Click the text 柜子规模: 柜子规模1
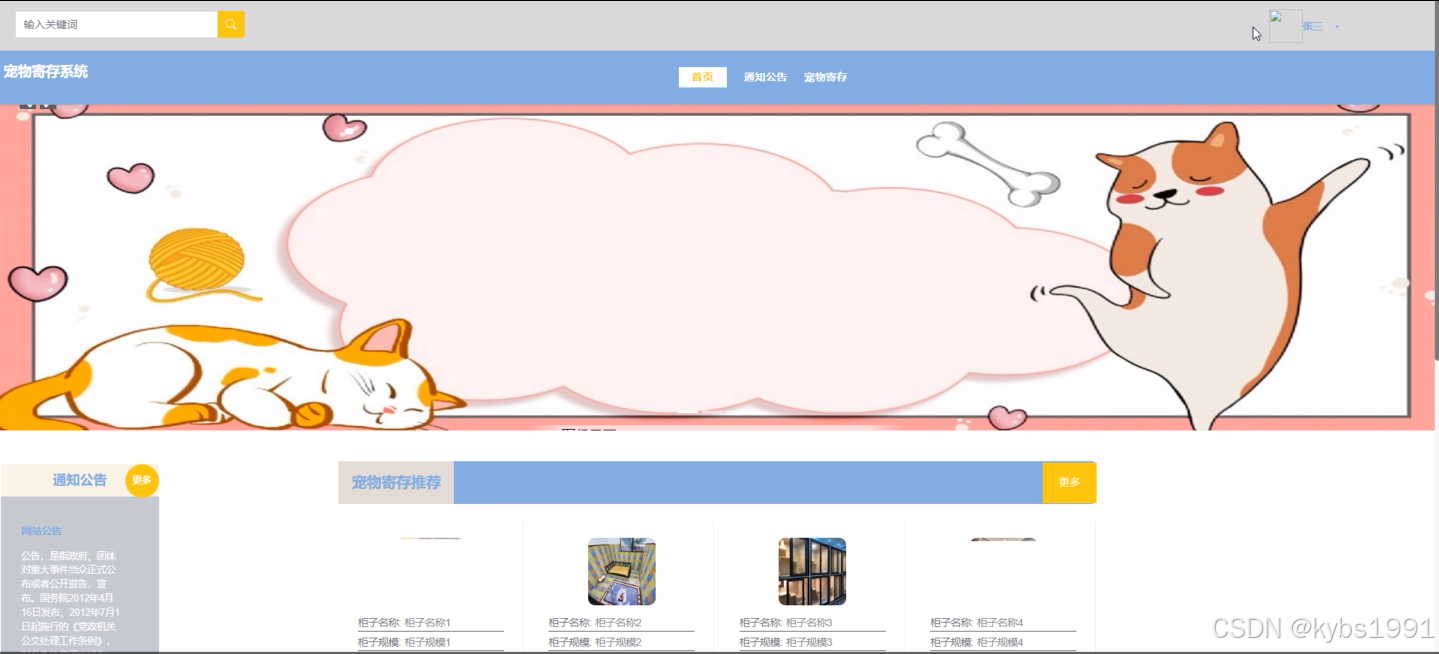Screen dimensions: 1439x654 404,642
